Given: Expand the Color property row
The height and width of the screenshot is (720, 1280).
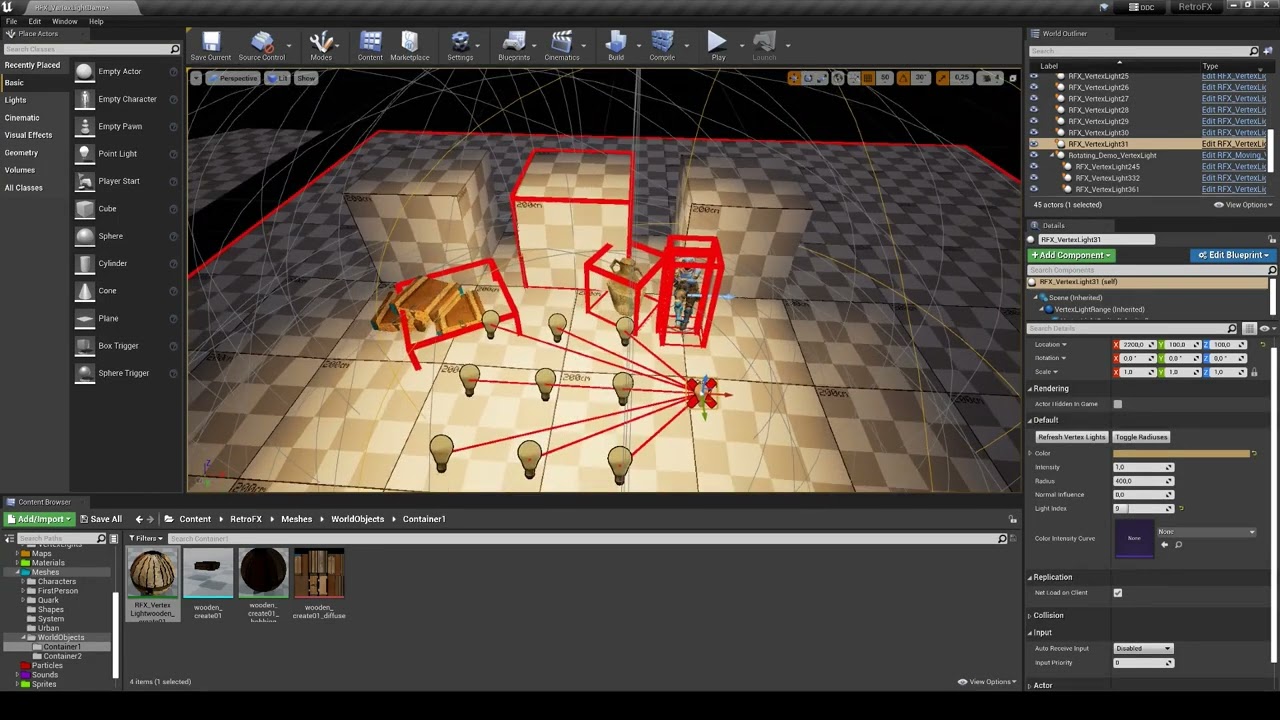Looking at the screenshot, I should point(1031,453).
